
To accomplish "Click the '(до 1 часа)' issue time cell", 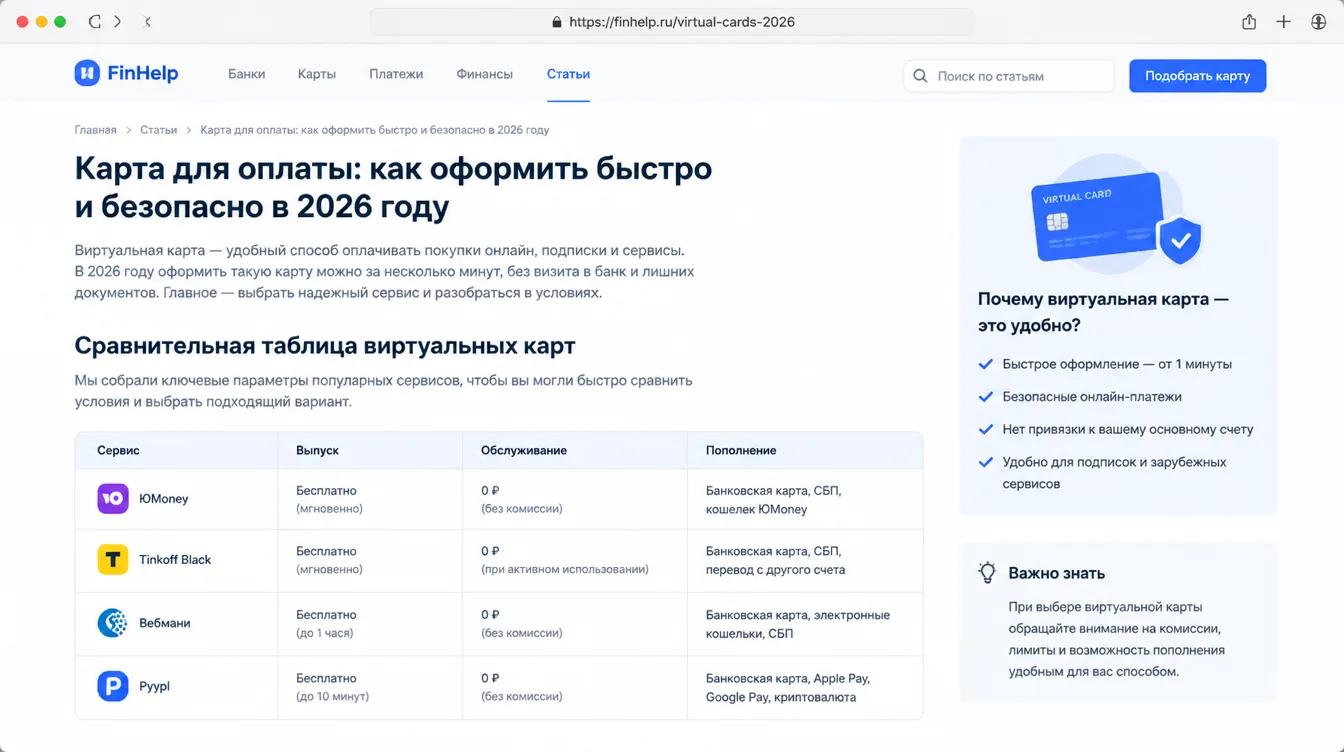I will coord(325,633).
